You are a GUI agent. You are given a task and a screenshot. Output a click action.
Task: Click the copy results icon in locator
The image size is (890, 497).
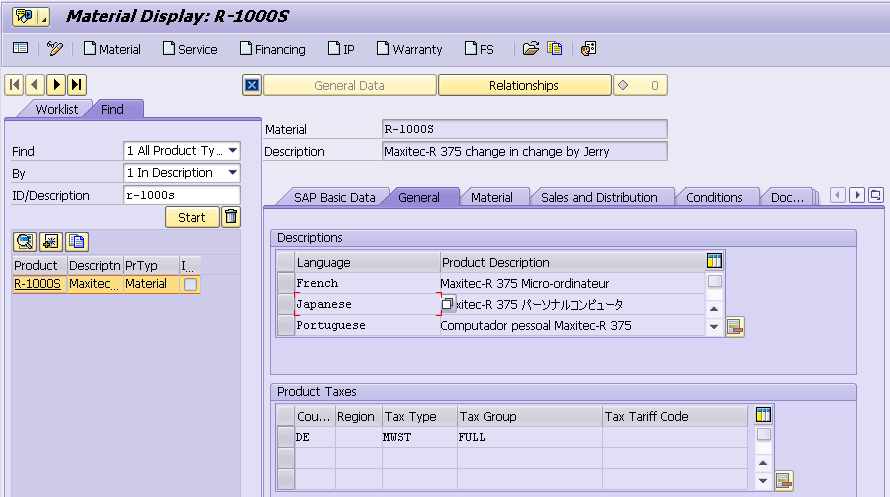(x=77, y=242)
